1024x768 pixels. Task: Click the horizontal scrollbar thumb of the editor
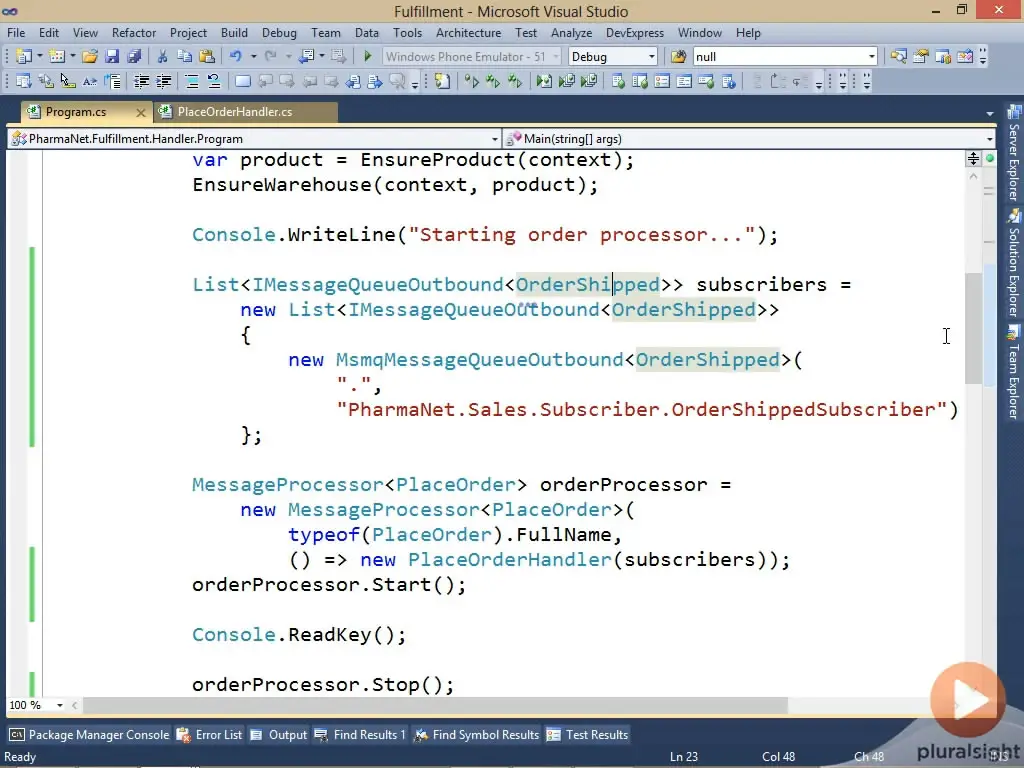(x=436, y=705)
